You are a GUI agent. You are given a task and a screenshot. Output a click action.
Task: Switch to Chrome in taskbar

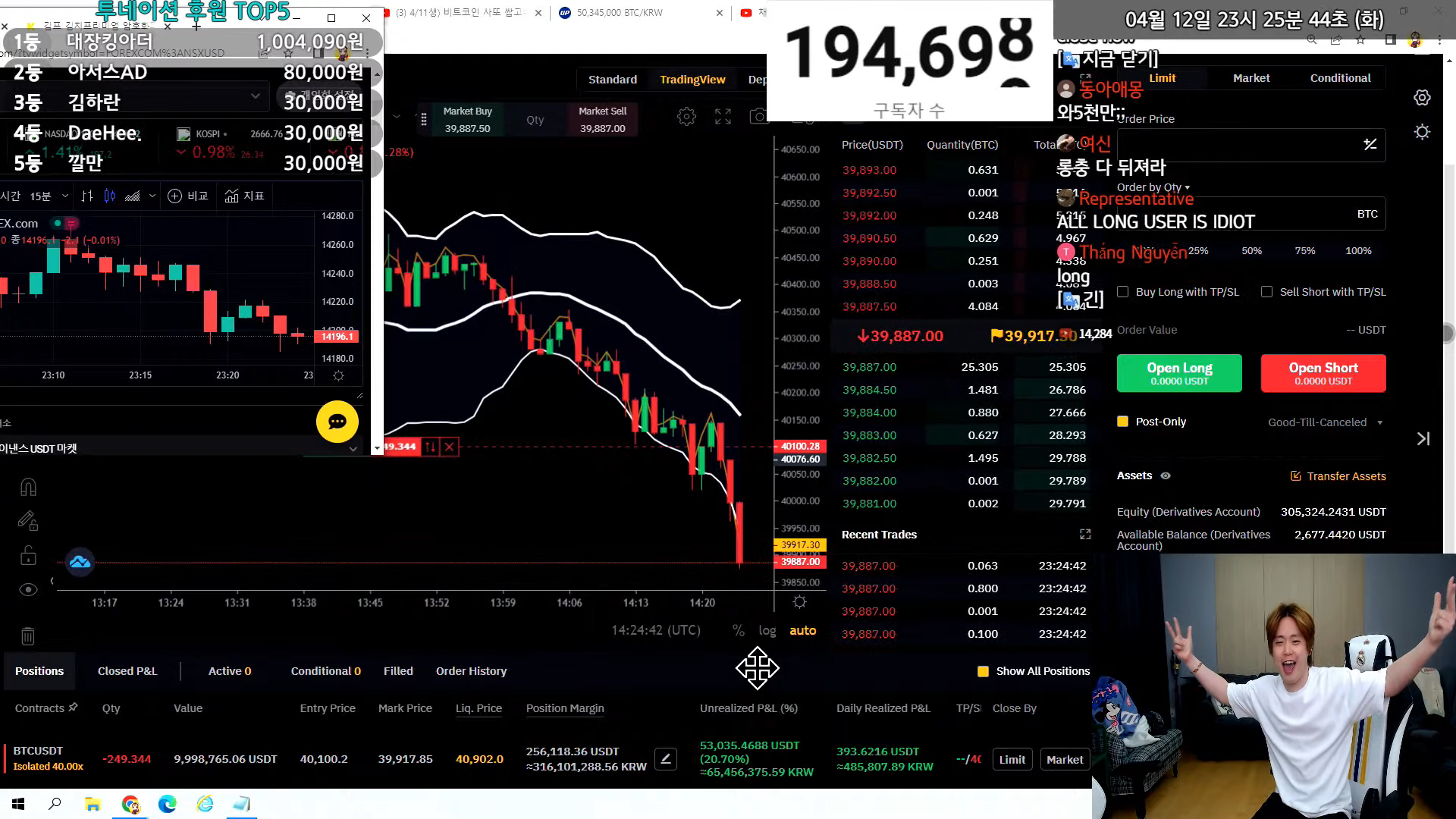(x=130, y=804)
